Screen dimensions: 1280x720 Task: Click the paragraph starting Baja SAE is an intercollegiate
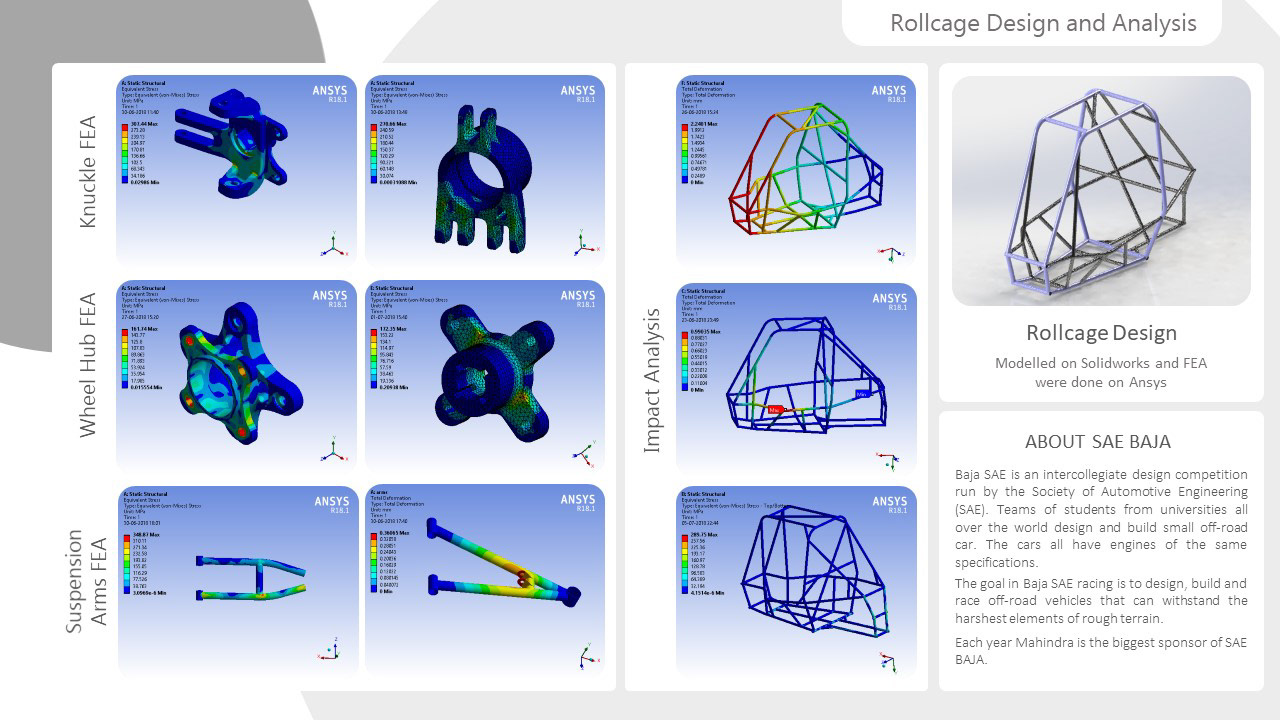click(1101, 518)
